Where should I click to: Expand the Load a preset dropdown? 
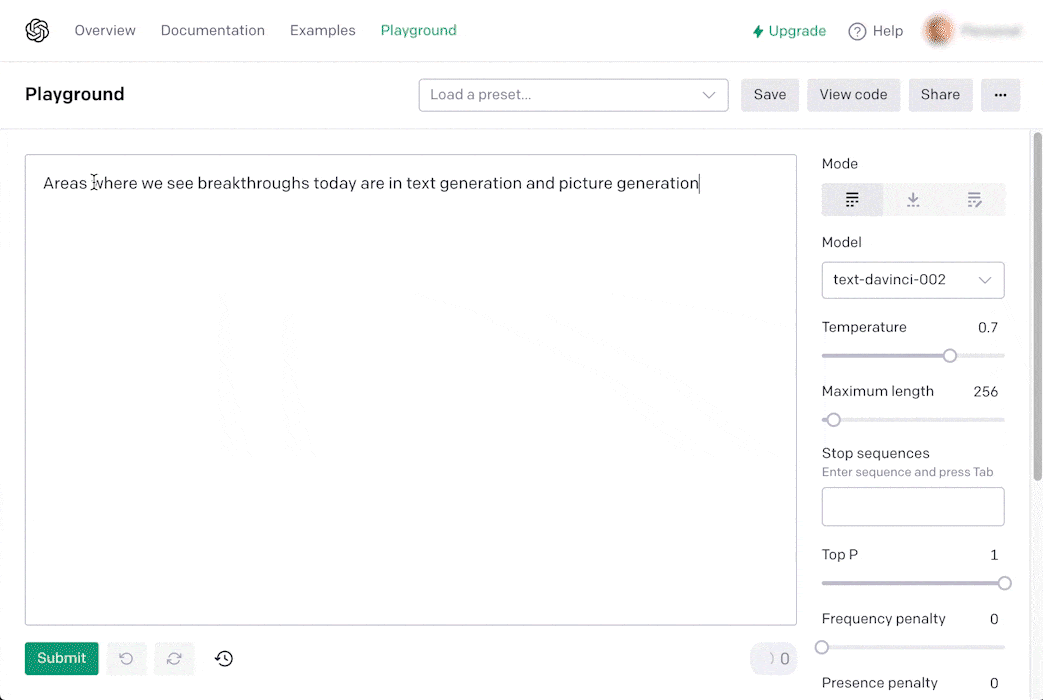point(573,95)
